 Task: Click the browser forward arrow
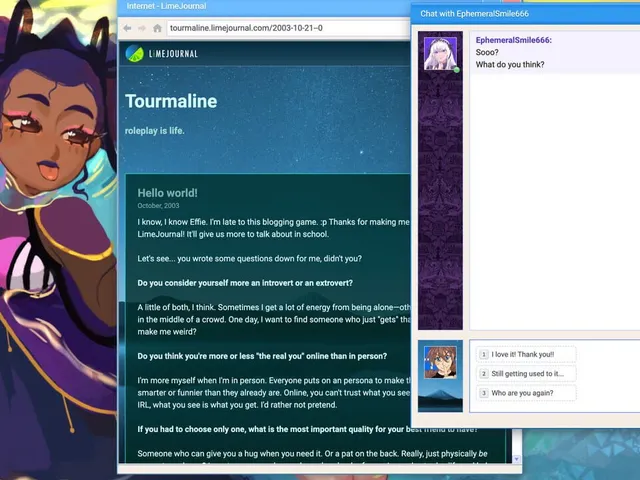[142, 28]
